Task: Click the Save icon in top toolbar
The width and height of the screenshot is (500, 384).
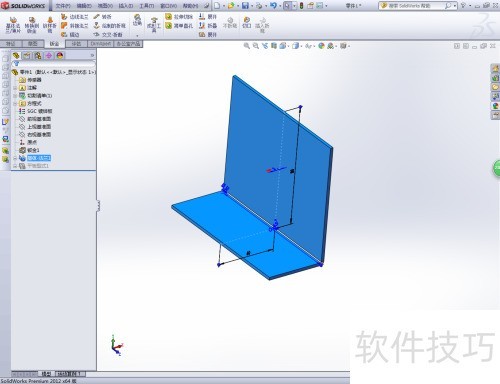Action: 245,6
